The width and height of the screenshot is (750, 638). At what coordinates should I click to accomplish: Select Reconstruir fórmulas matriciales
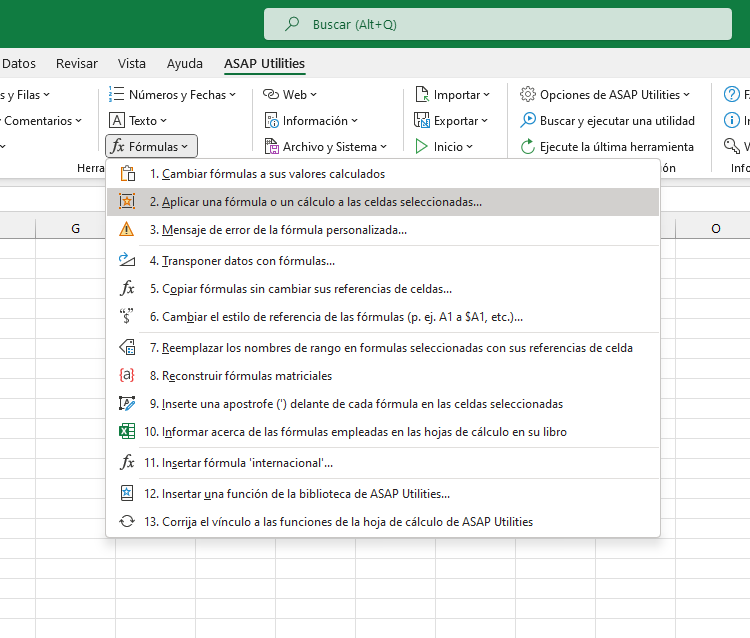pos(383,375)
